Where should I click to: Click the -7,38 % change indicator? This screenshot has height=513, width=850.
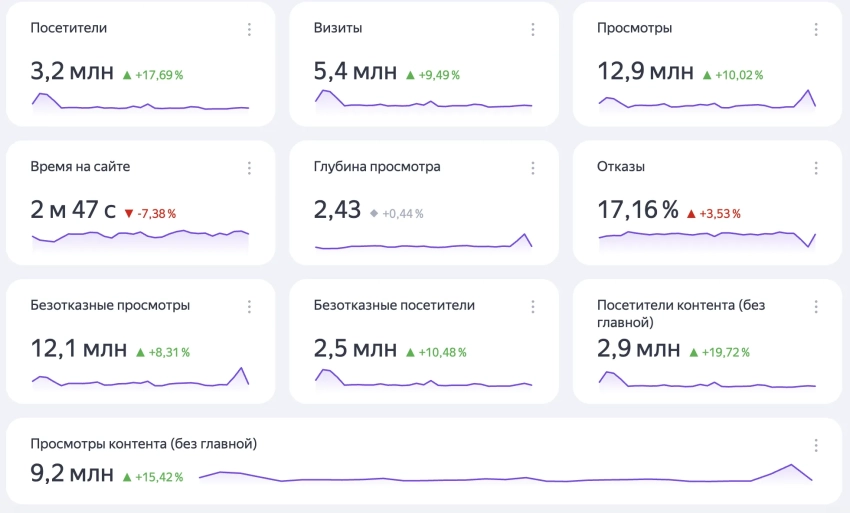coord(150,213)
